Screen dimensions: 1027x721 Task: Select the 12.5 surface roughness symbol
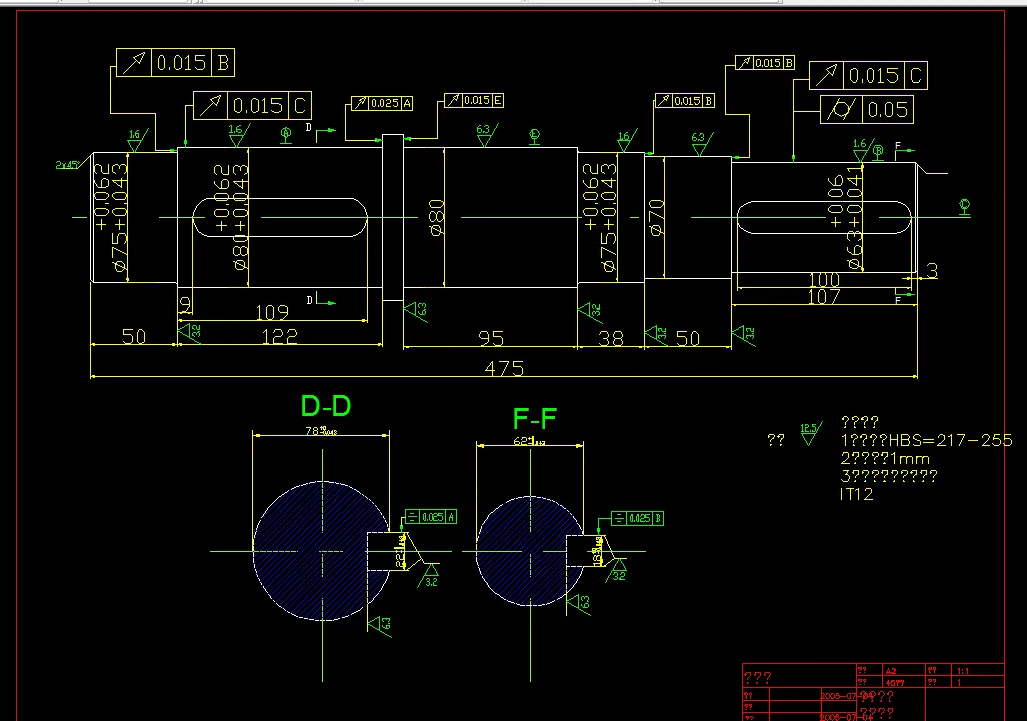[810, 434]
